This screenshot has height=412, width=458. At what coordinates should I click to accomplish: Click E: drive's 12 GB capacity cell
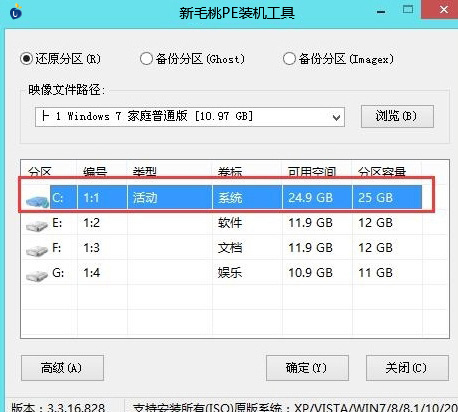tap(375, 223)
